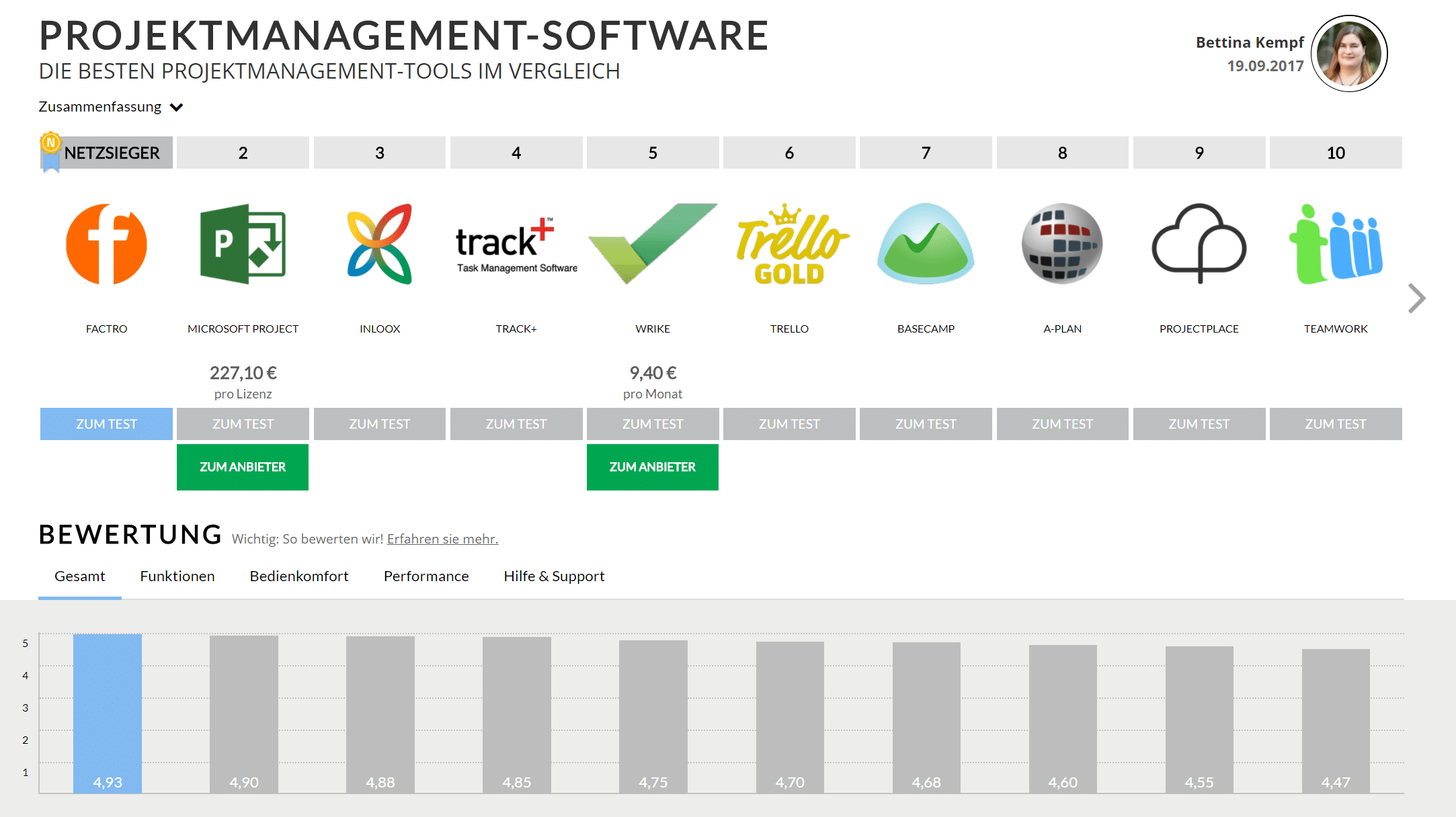The height and width of the screenshot is (817, 1456).
Task: Expand the Zusammenfassung section
Action: [111, 107]
